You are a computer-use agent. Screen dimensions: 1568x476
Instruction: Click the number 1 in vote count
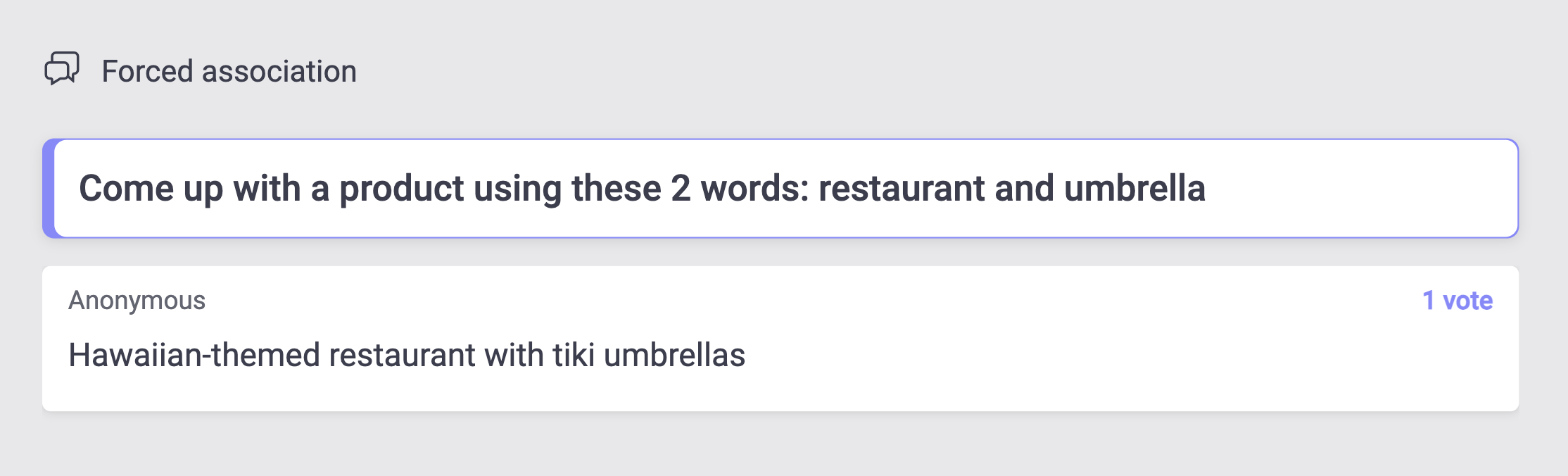[1429, 301]
